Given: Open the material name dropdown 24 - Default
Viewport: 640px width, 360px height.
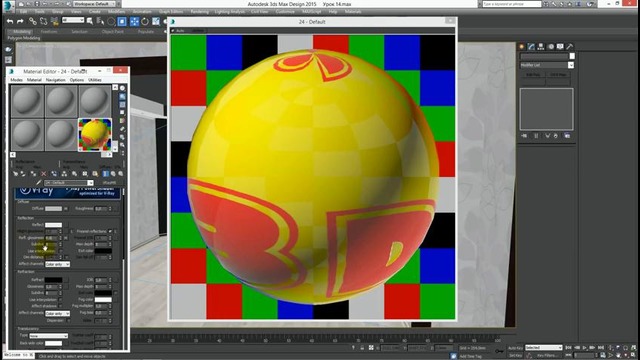Looking at the screenshot, I should pyautogui.click(x=69, y=182).
